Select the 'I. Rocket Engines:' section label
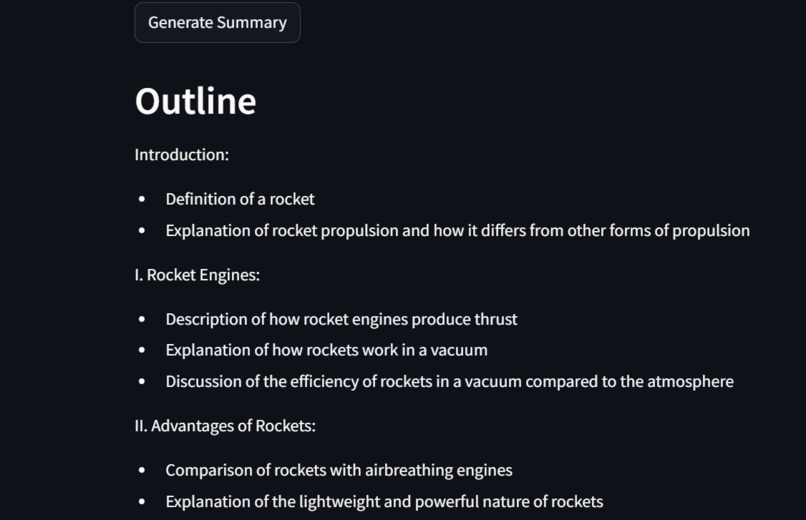The height and width of the screenshot is (520, 806). [197, 275]
